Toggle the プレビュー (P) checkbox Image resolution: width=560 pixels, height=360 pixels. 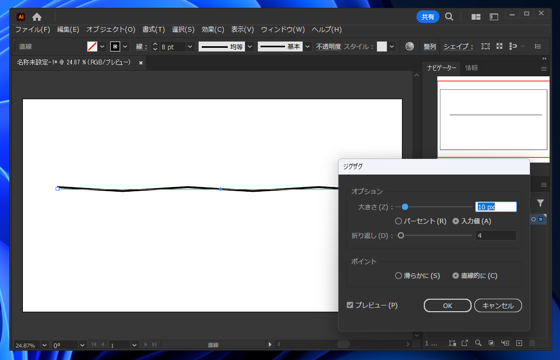click(350, 305)
